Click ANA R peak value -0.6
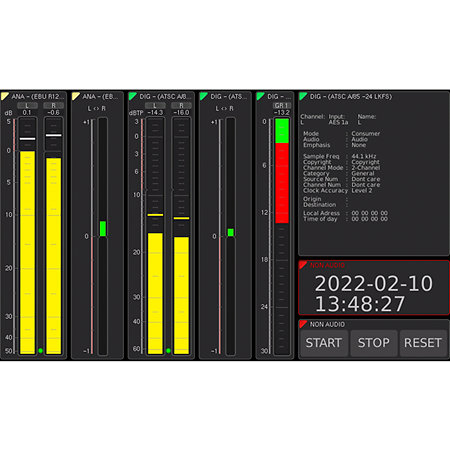Screen dimensions: 450x450 [x=53, y=113]
